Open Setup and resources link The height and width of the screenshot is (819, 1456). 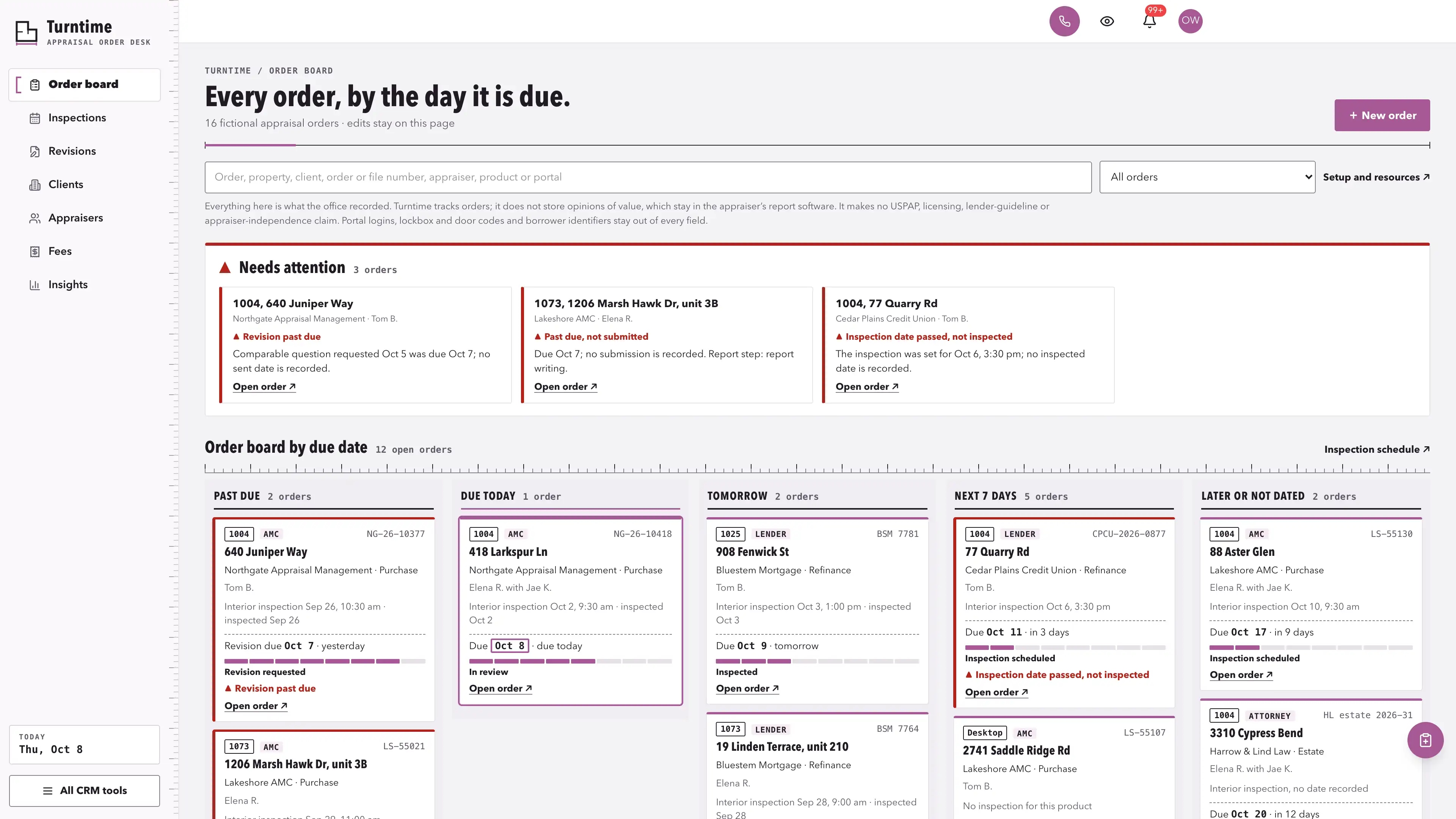(x=1376, y=177)
